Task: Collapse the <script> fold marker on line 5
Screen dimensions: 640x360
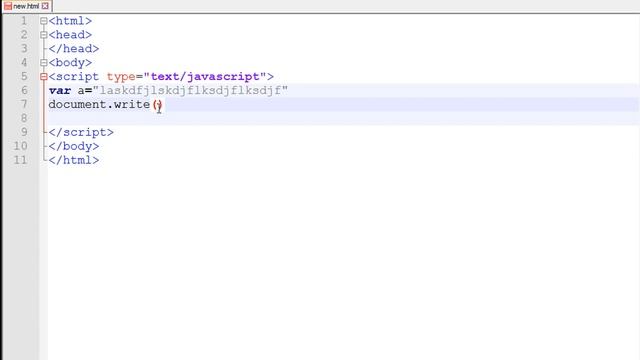Action: [44, 77]
